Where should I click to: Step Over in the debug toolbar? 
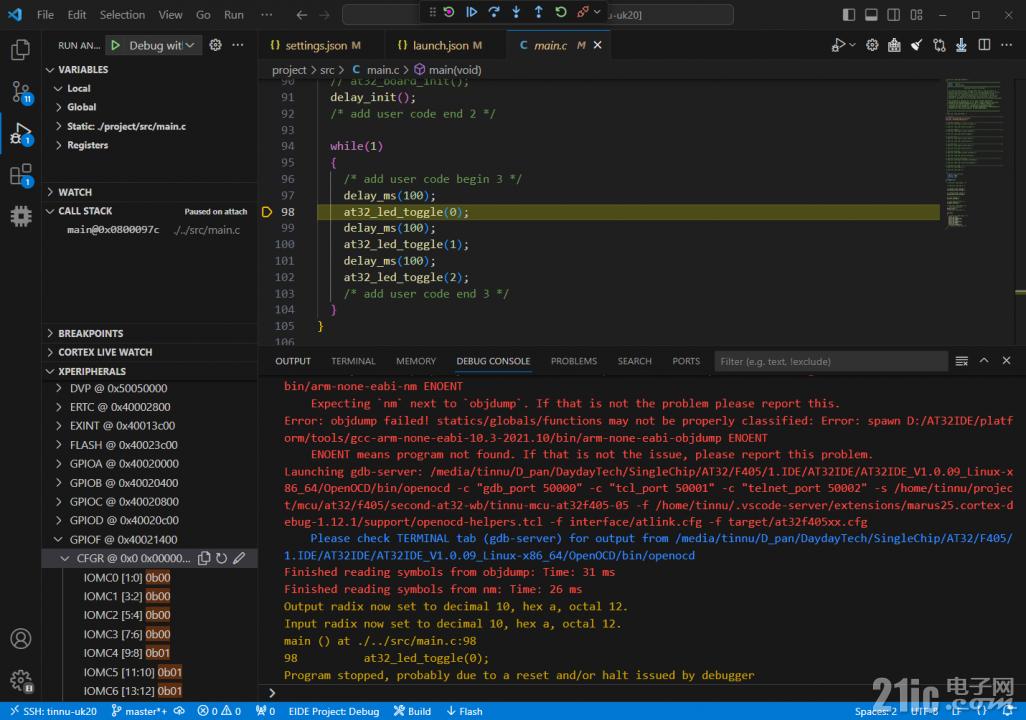pyautogui.click(x=493, y=12)
